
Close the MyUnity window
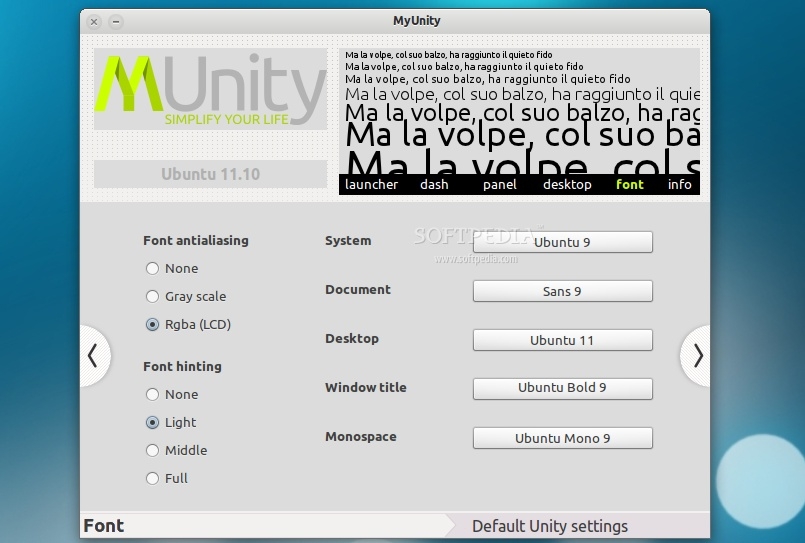(94, 22)
